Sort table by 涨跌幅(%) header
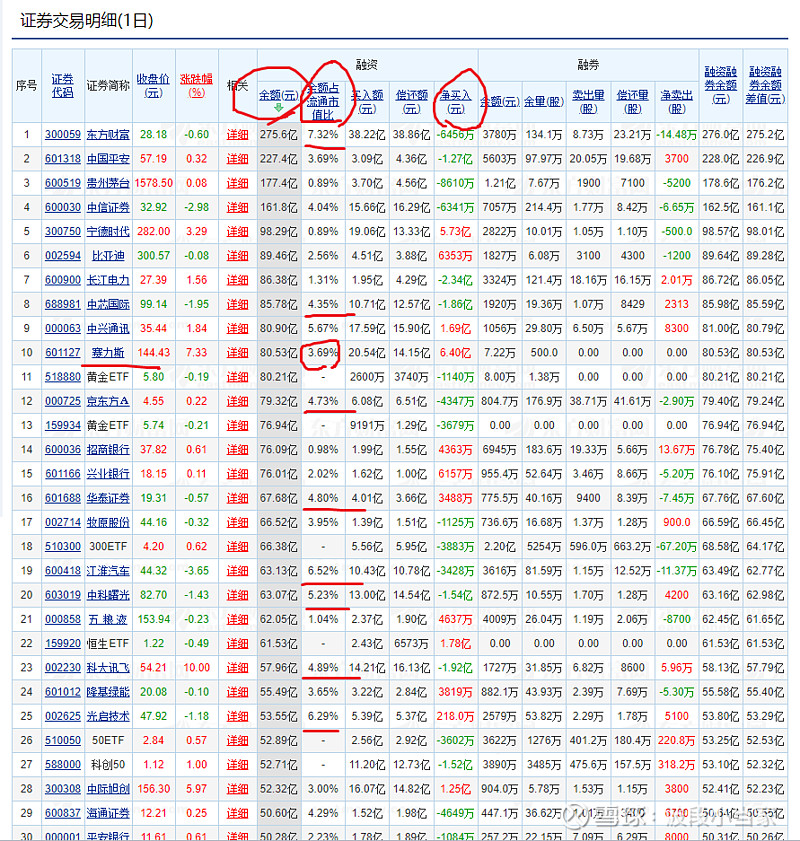Image resolution: width=800 pixels, height=841 pixels. tap(196, 85)
